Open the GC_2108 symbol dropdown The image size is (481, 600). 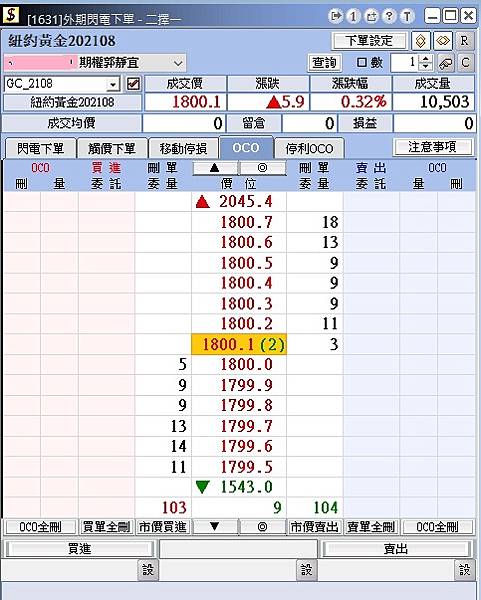click(113, 84)
